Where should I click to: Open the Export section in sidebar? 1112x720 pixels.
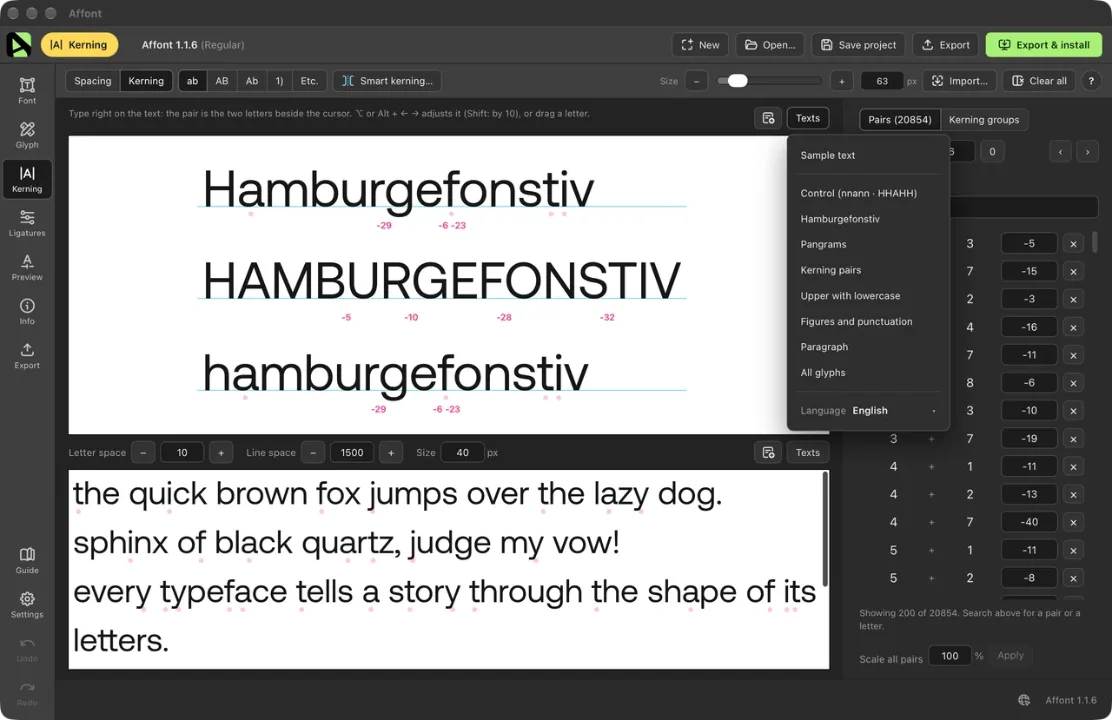(27, 355)
